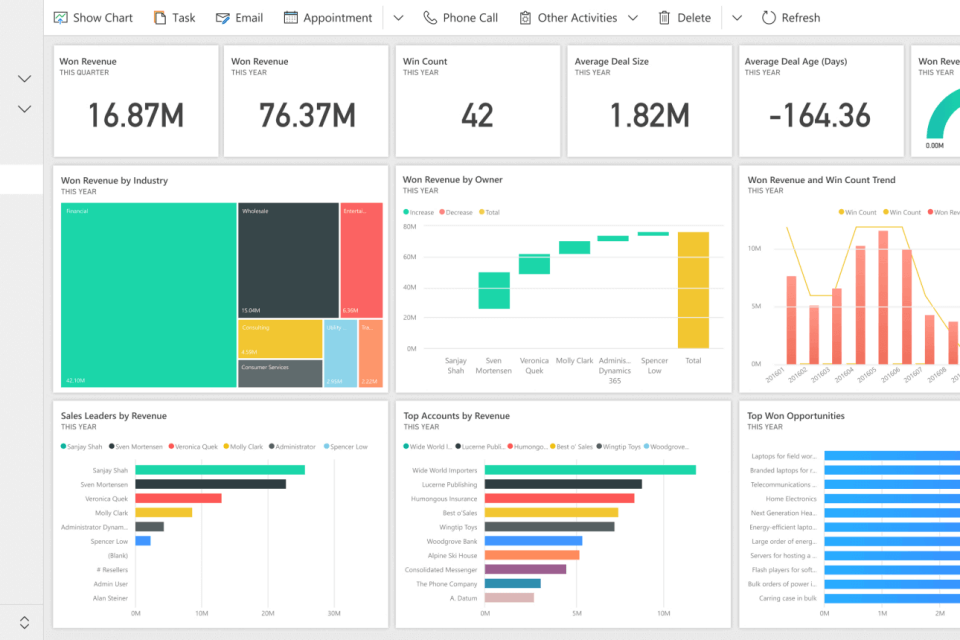The image size is (960, 640).
Task: Expand the chevron right after Appointment
Action: pos(398,18)
